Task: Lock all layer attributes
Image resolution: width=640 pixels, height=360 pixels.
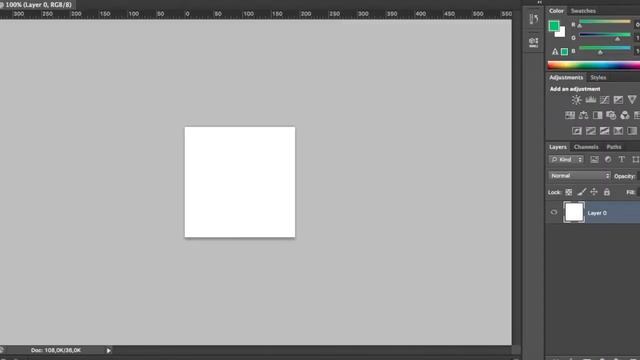Action: tap(607, 192)
